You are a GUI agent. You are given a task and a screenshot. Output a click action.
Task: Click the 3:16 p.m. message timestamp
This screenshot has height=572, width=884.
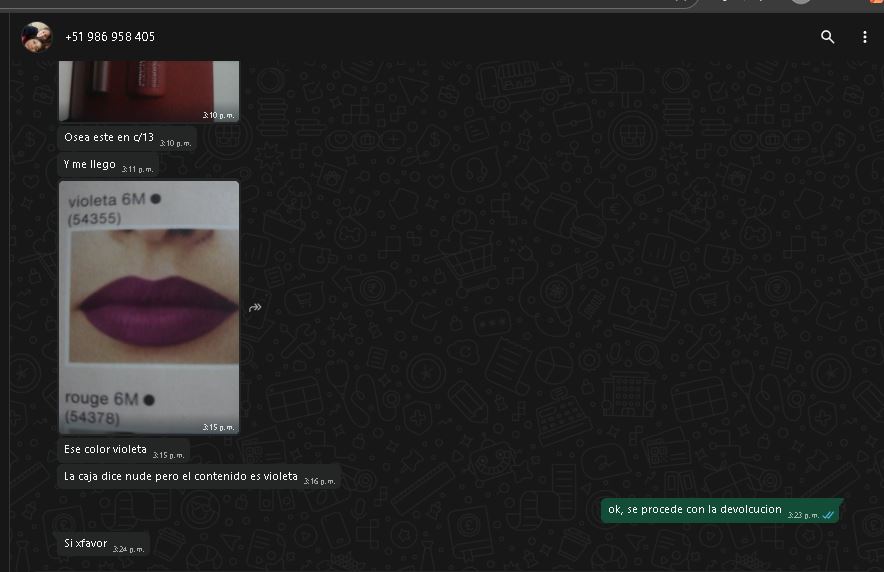click(x=319, y=482)
